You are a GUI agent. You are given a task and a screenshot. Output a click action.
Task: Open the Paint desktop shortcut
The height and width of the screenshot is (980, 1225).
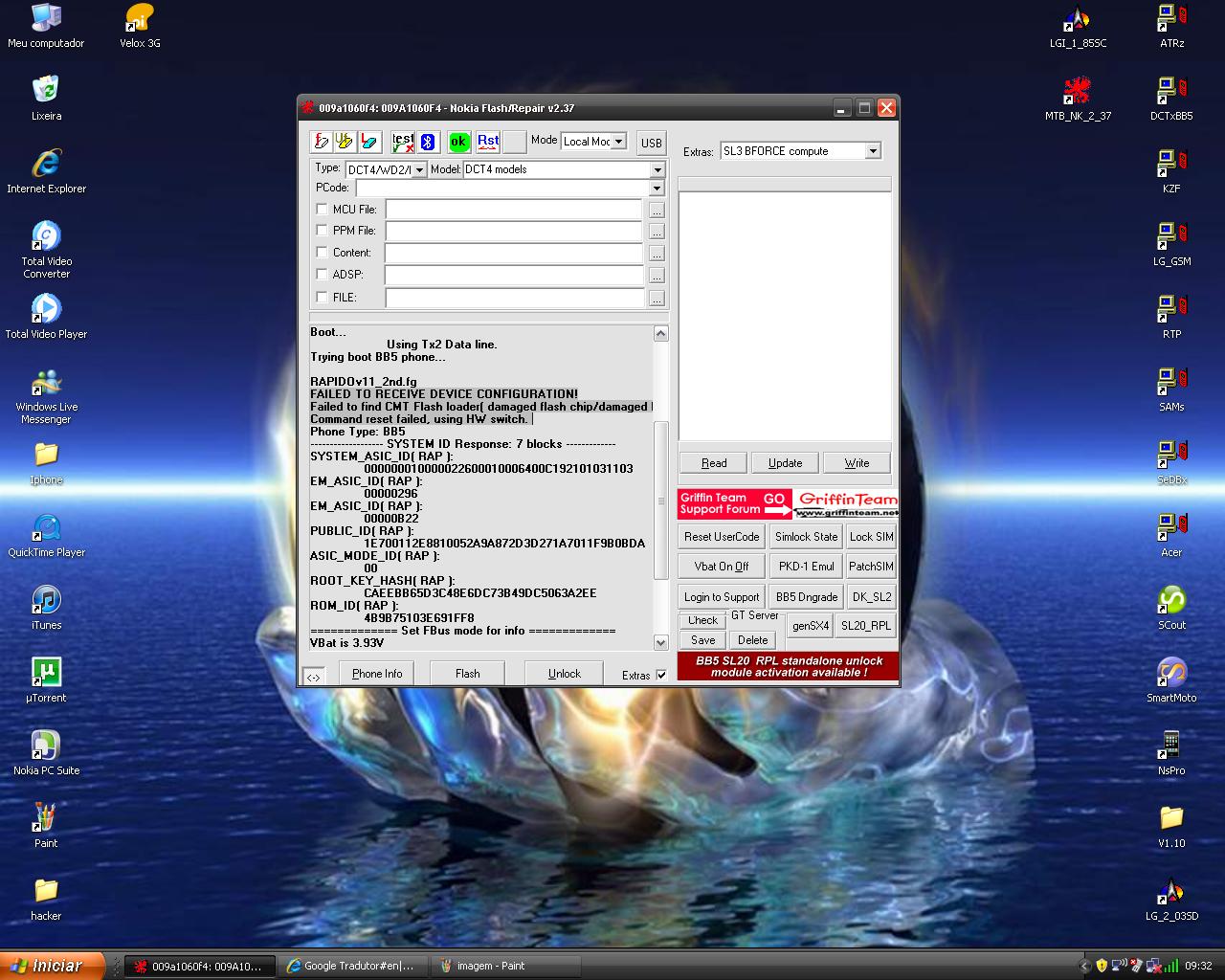(46, 826)
